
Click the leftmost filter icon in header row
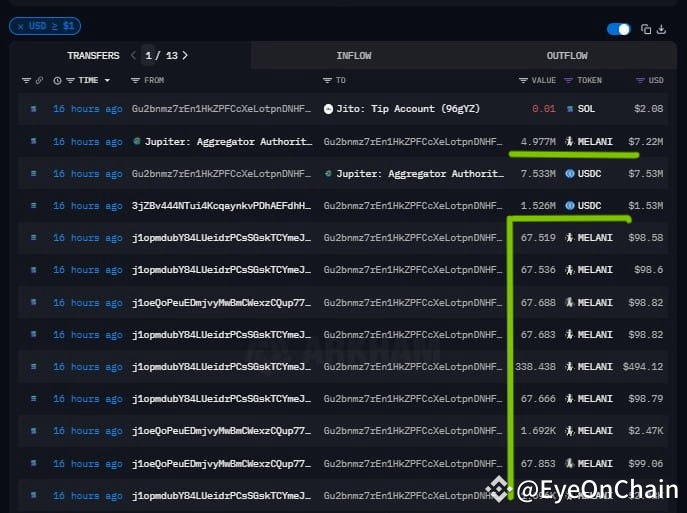(x=26, y=81)
